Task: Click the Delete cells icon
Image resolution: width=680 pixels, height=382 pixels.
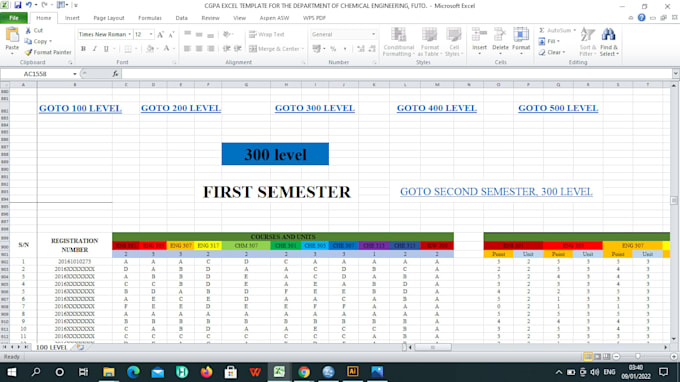Action: click(500, 35)
